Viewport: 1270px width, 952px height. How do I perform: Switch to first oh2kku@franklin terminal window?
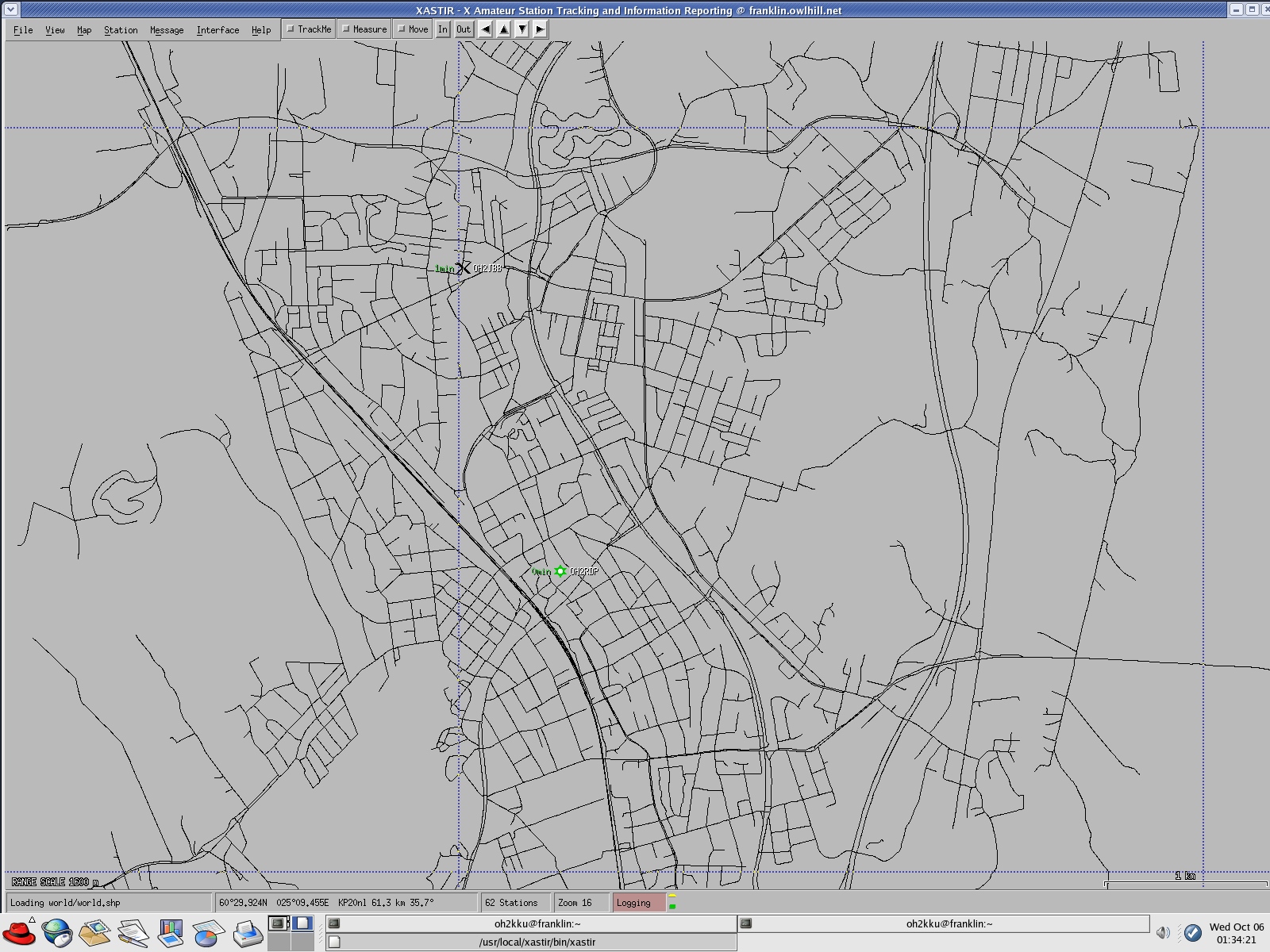531,923
